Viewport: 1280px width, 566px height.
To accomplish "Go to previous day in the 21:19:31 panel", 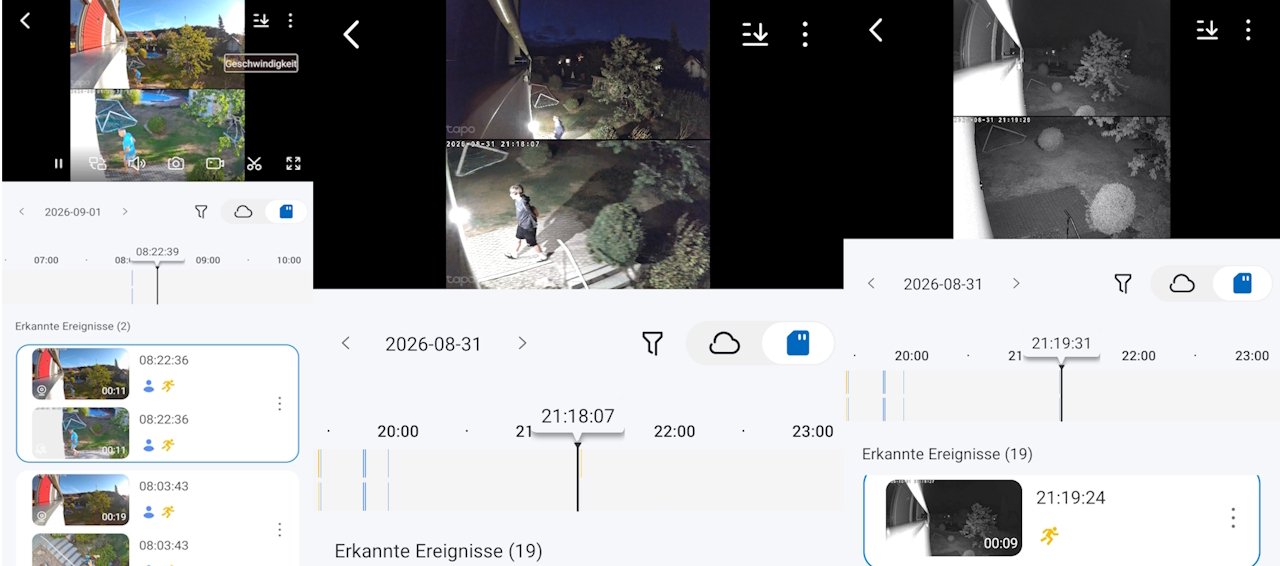I will click(x=871, y=284).
